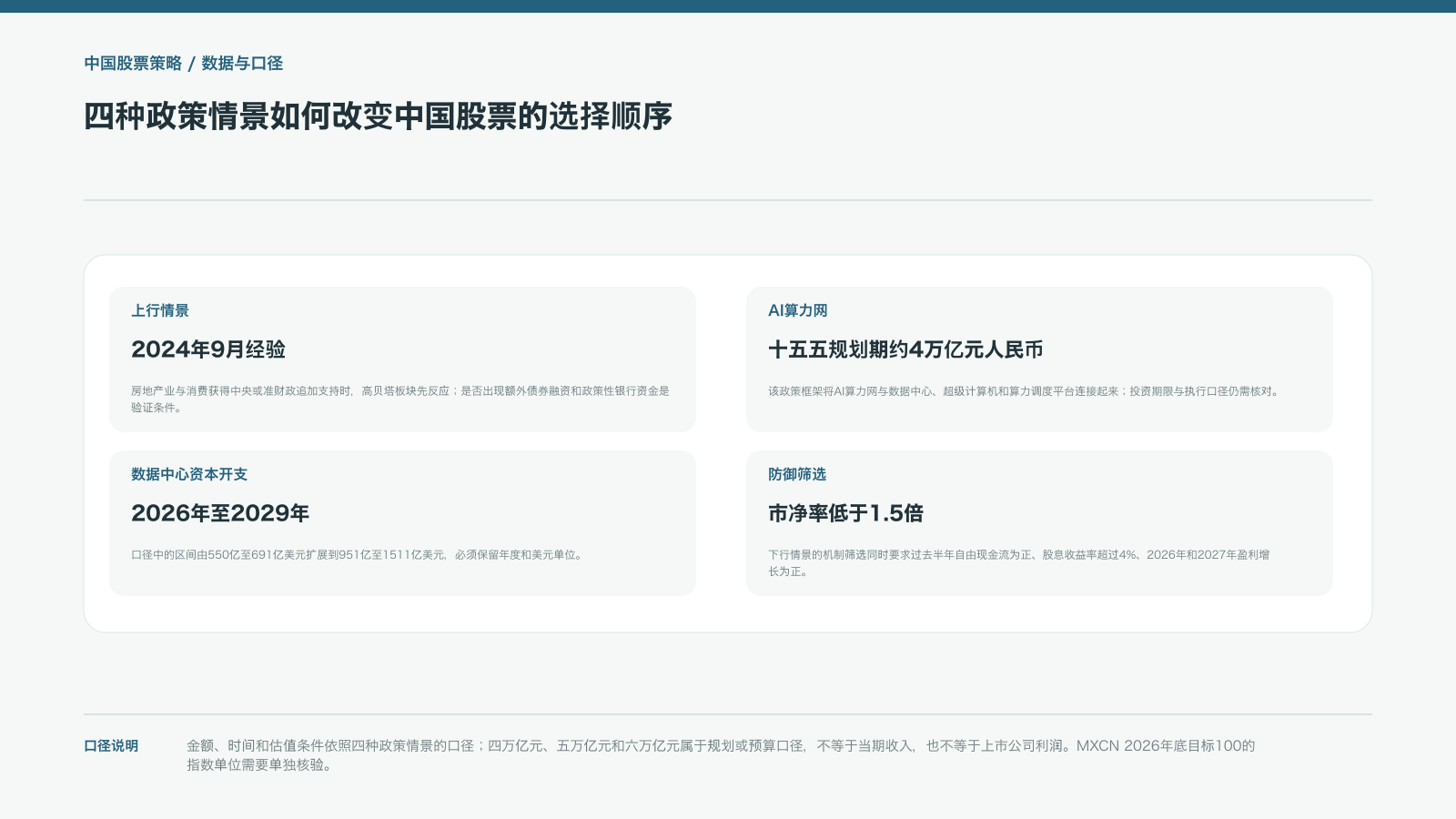Screen dimensions: 1456x819
Task: Click the footnote starting with 金额、时间和估值条件
Action: click(x=722, y=755)
